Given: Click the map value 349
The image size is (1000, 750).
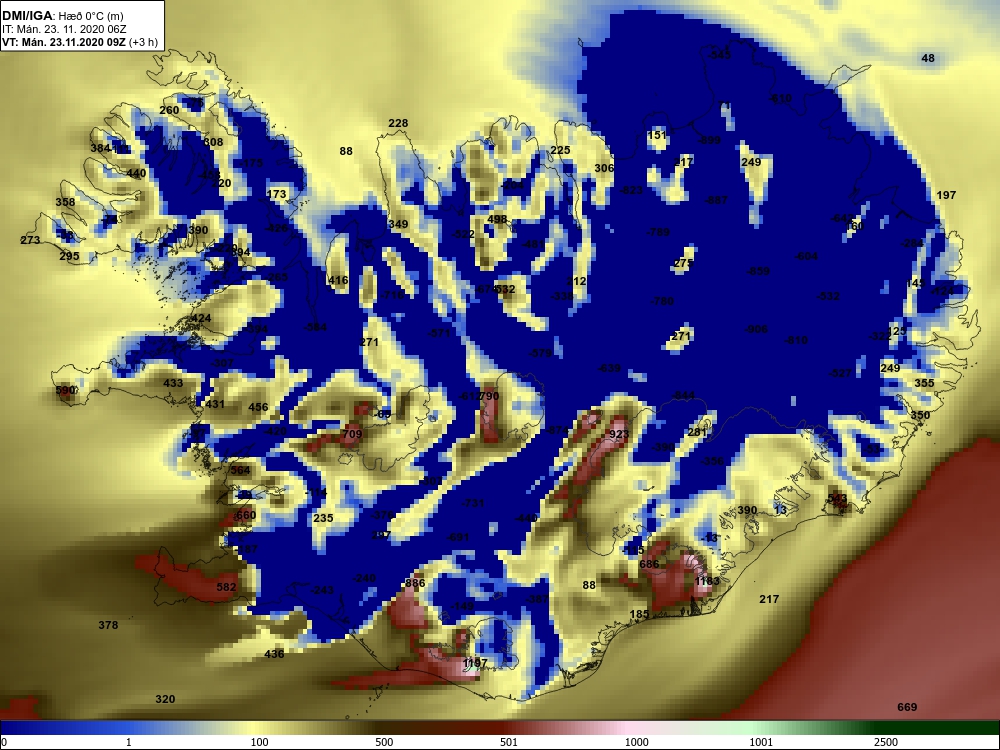Looking at the screenshot, I should point(398,224).
